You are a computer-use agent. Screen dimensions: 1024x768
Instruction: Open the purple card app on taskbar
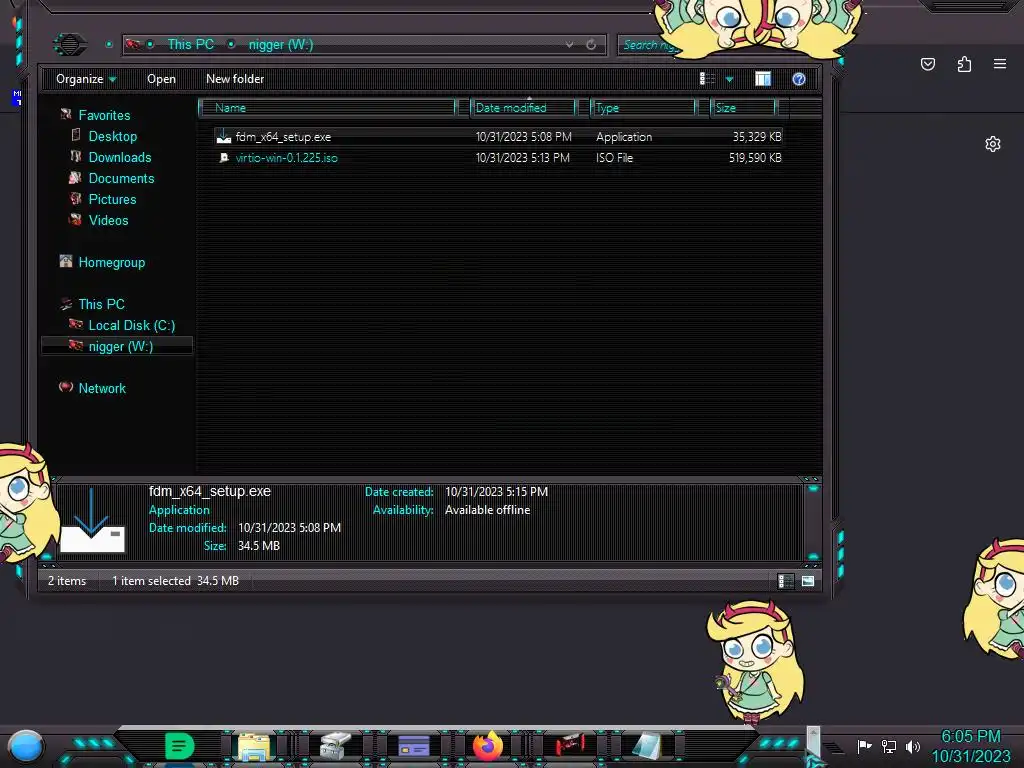414,746
